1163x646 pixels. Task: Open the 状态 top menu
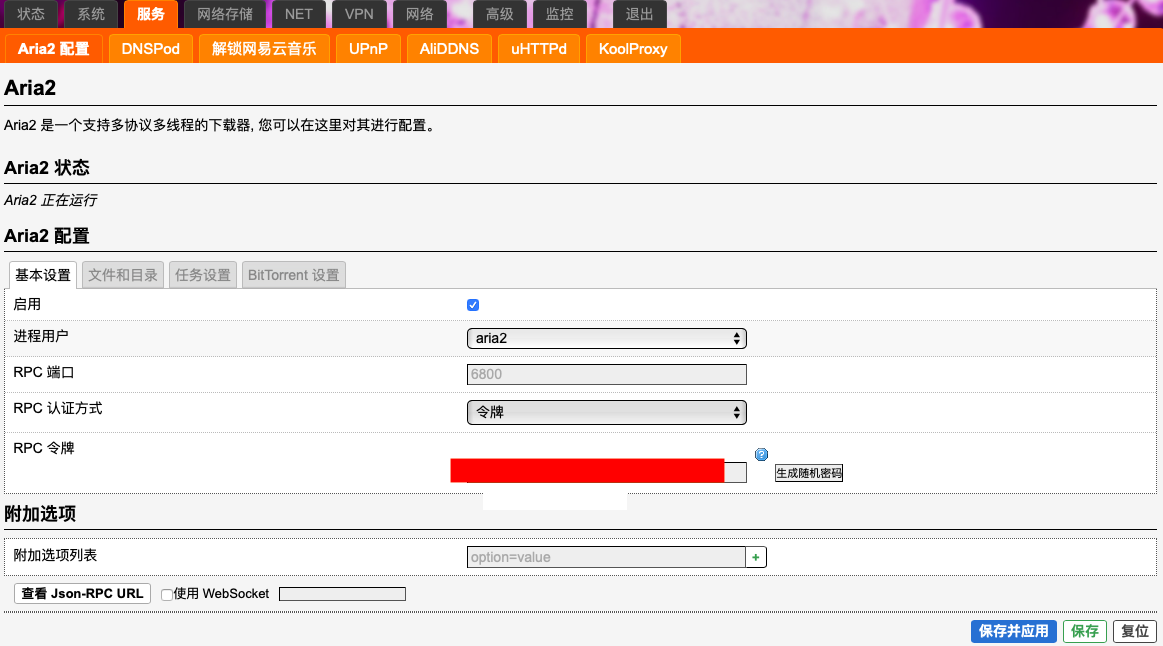coord(31,14)
